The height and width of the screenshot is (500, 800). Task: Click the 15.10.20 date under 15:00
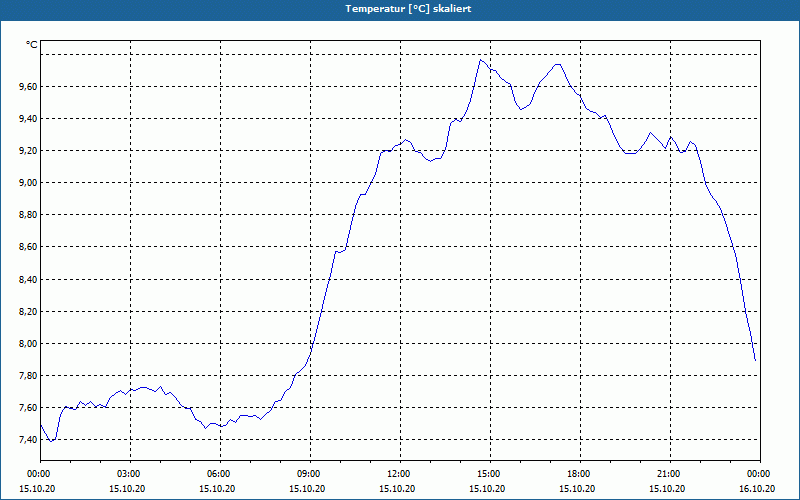487,488
